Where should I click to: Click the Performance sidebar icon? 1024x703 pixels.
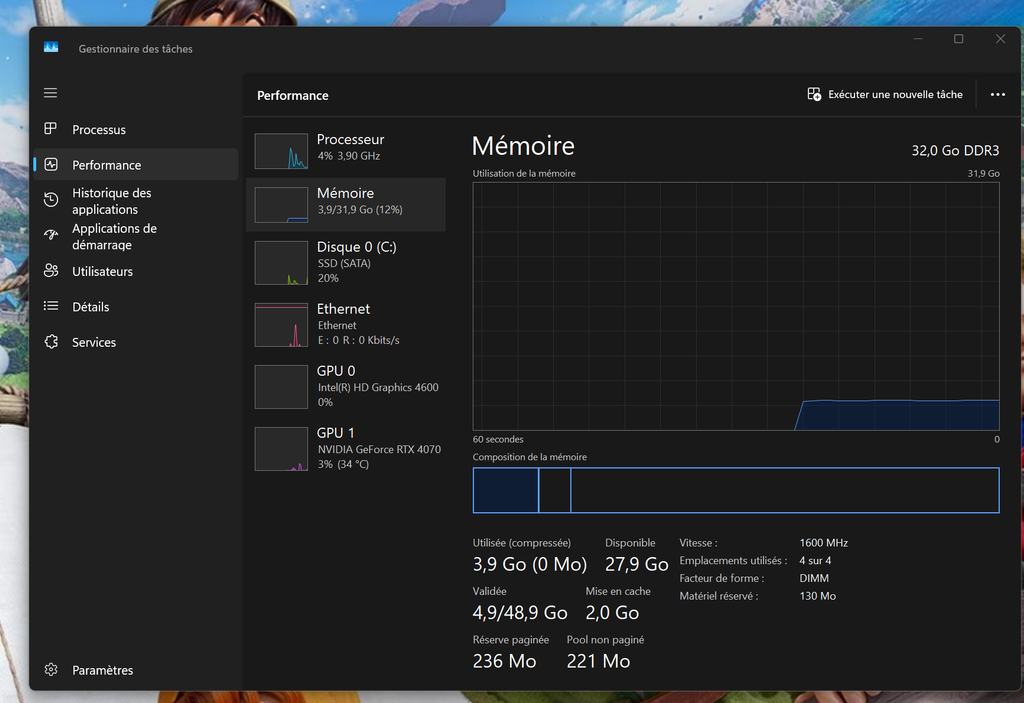51,165
